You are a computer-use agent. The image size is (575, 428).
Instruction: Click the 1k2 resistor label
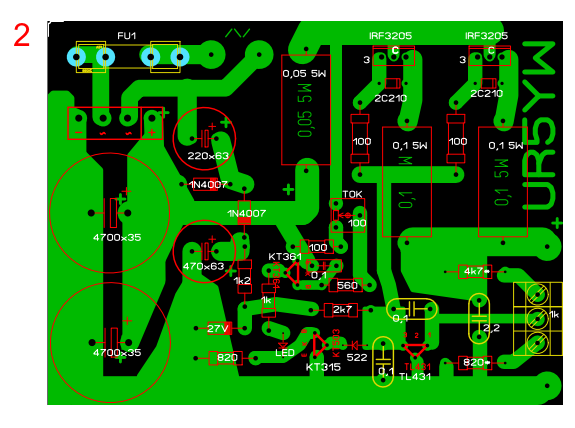click(242, 281)
